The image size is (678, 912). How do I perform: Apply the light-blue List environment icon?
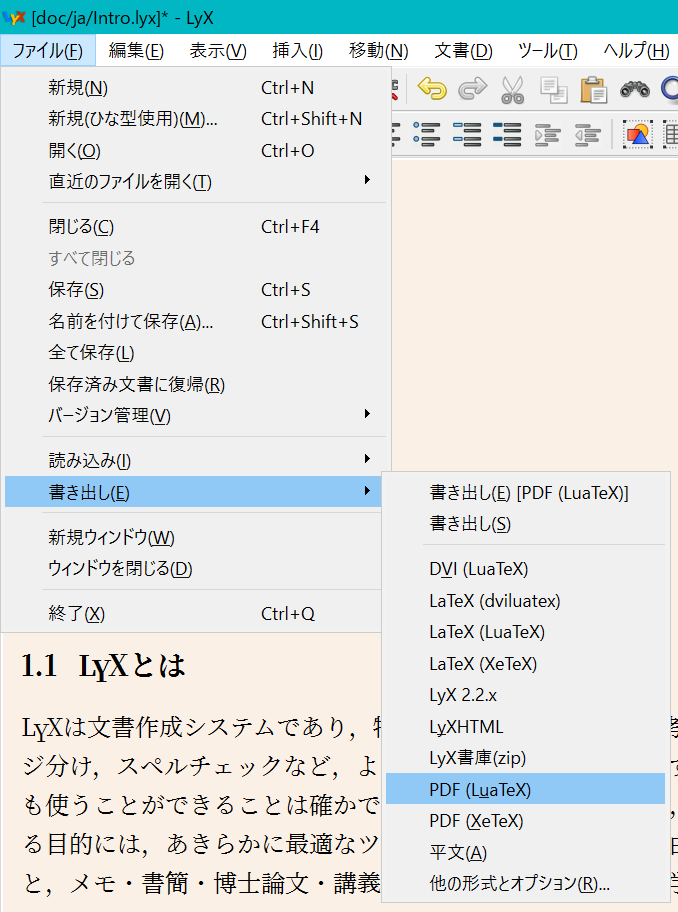[467, 134]
